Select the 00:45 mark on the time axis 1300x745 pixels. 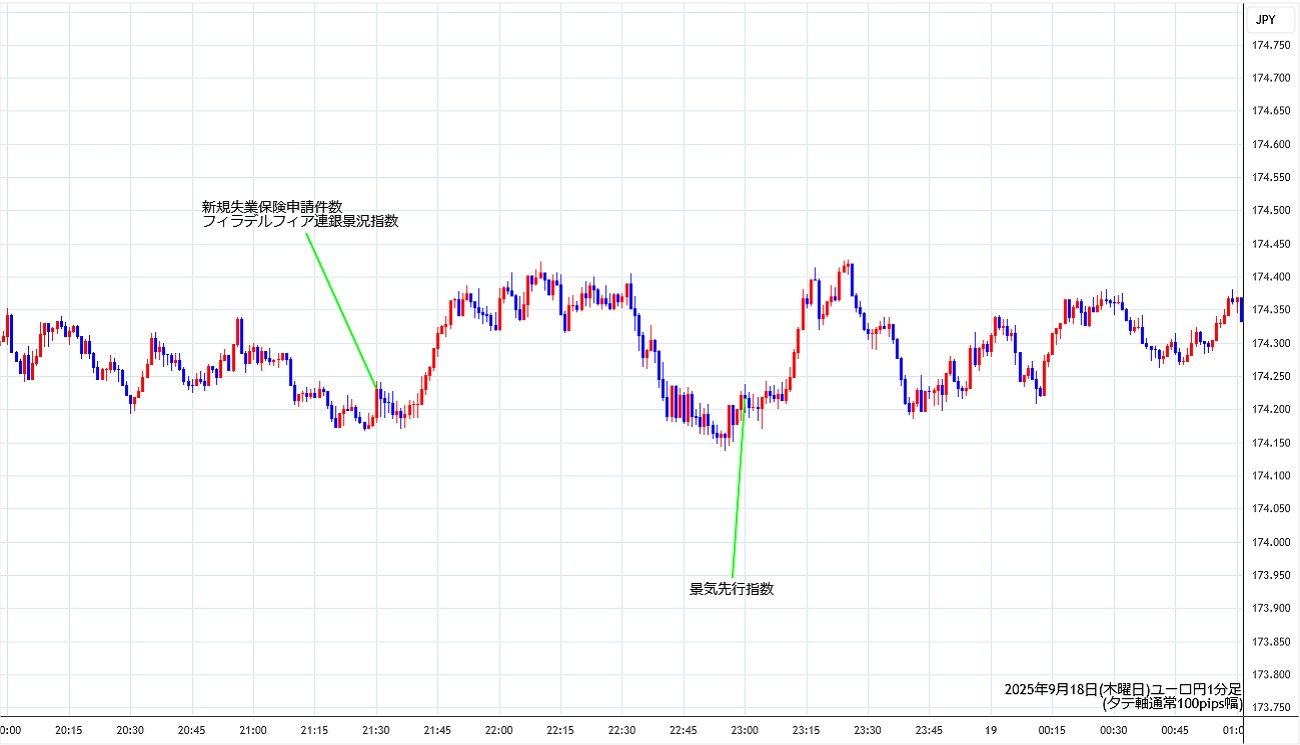pyautogui.click(x=1175, y=730)
